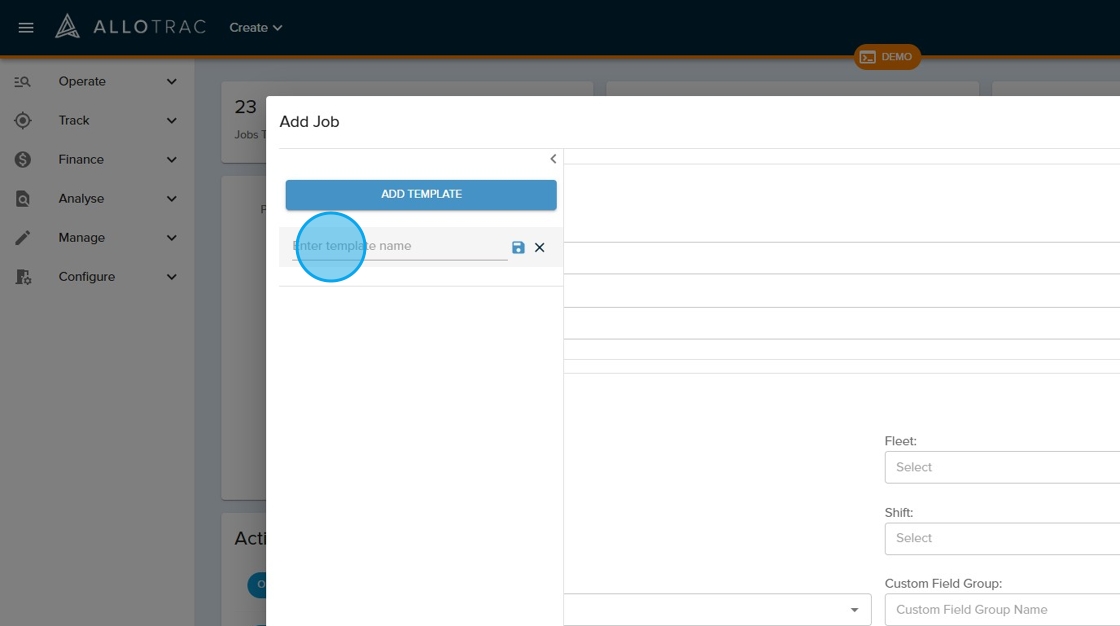Open the hamburger navigation menu
This screenshot has height=626, width=1120.
[26, 28]
